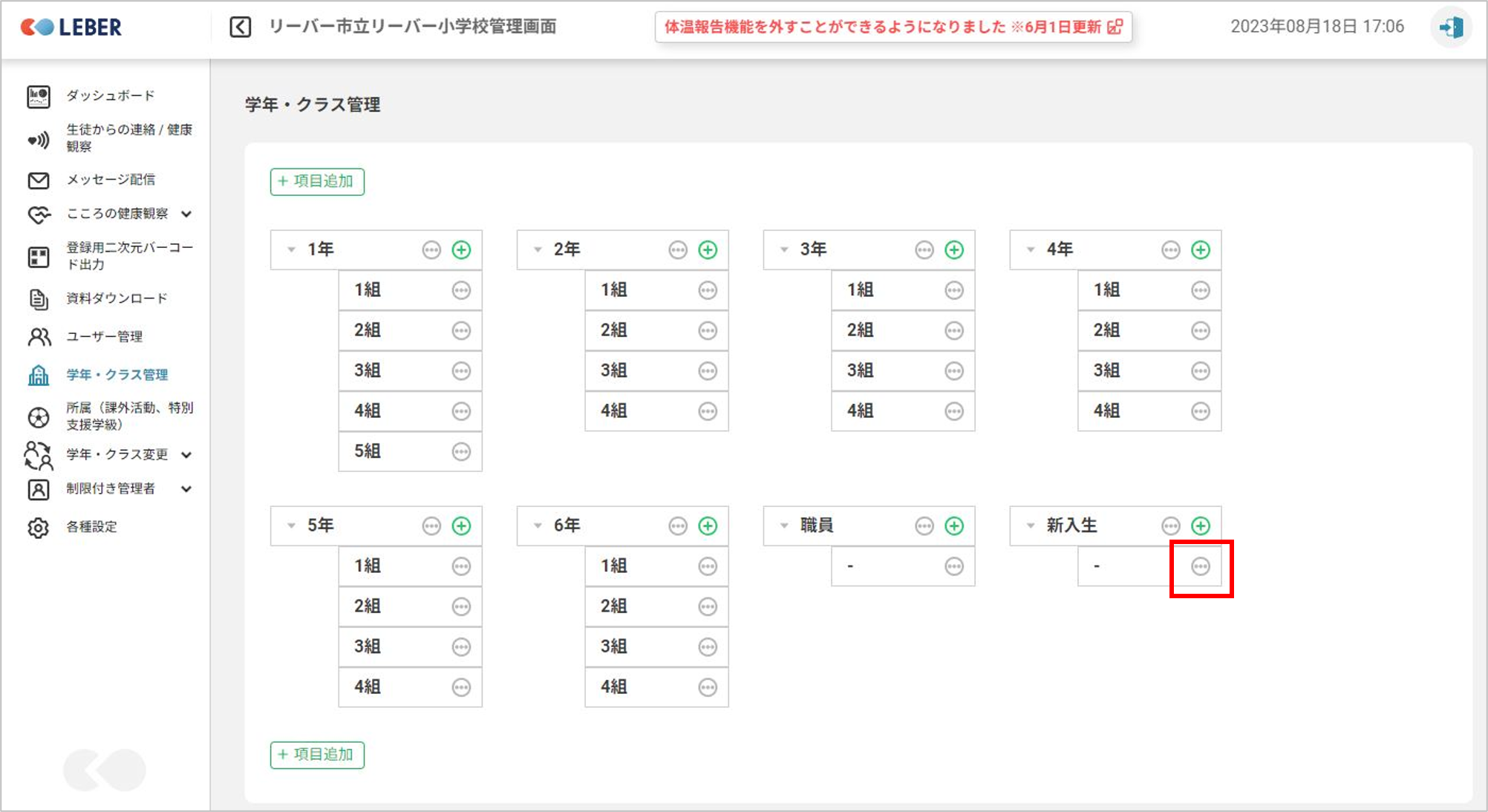Image resolution: width=1488 pixels, height=812 pixels.
Task: Collapse the 2年 grade tree
Action: coord(538,250)
